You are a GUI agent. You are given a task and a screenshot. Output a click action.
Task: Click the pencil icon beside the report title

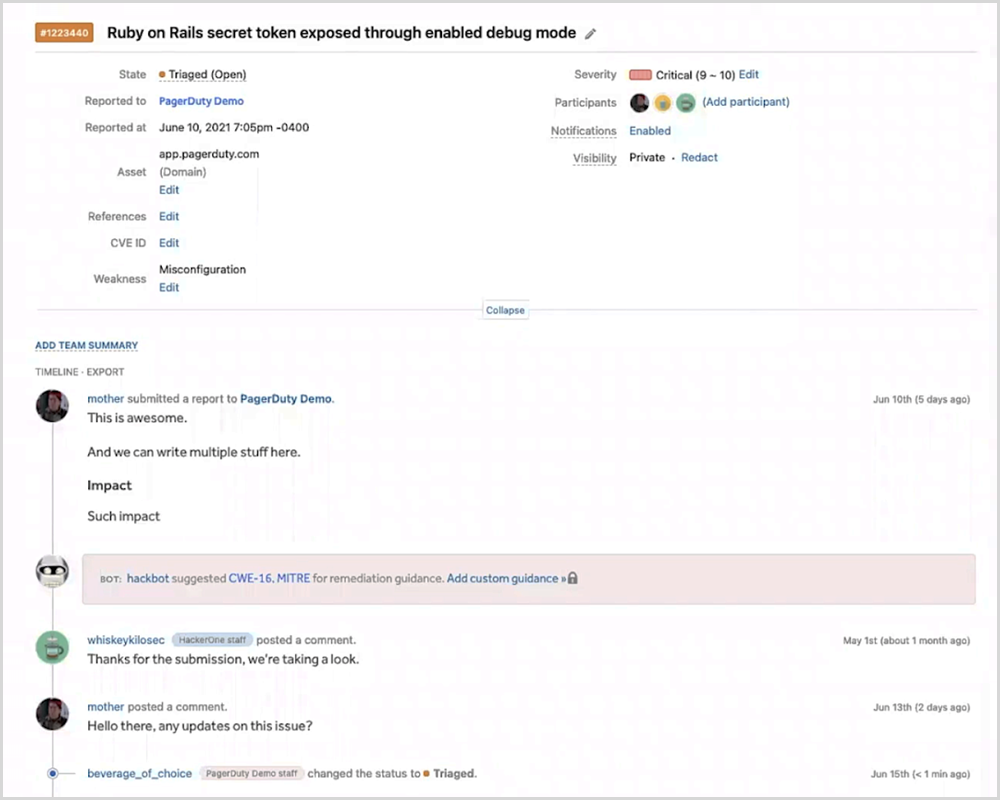coord(591,34)
